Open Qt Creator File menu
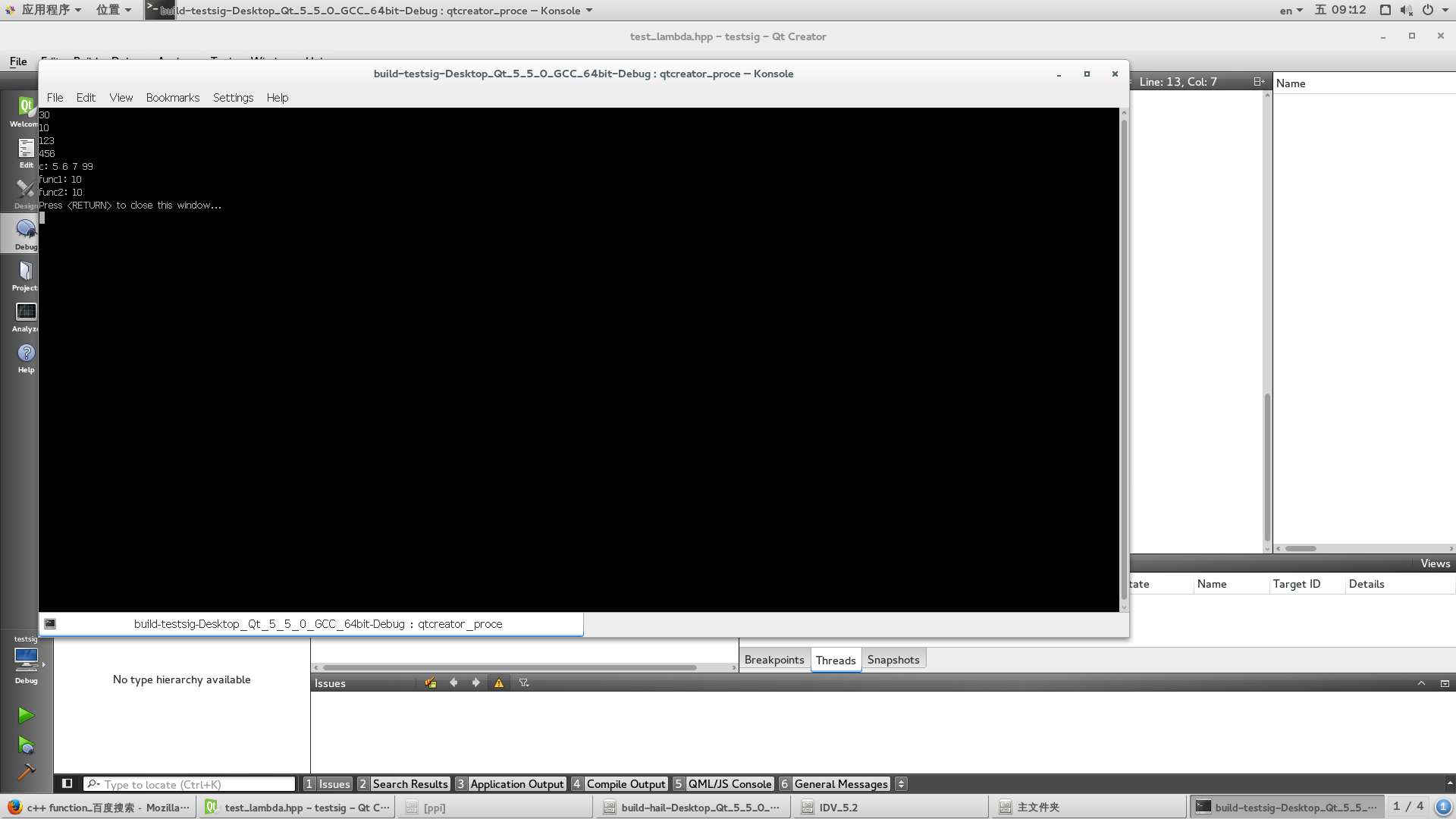This screenshot has width=1456, height=819. coord(18,61)
